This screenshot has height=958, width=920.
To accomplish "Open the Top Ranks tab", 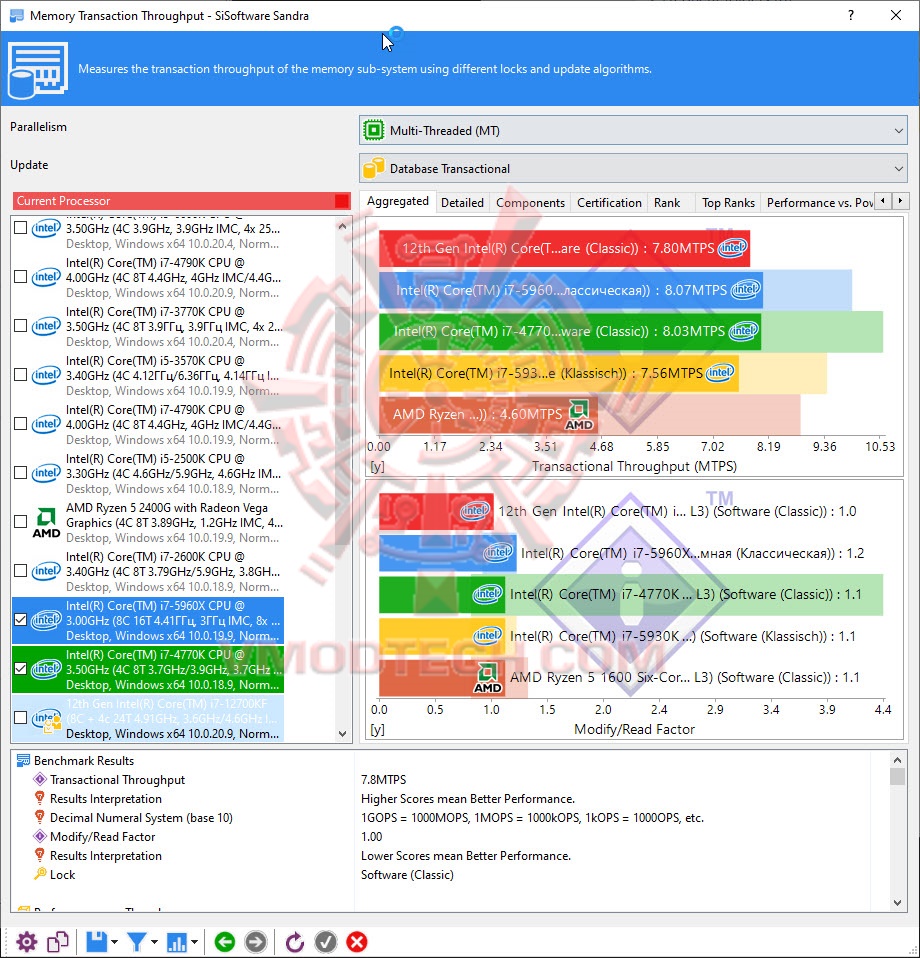I will tap(727, 202).
